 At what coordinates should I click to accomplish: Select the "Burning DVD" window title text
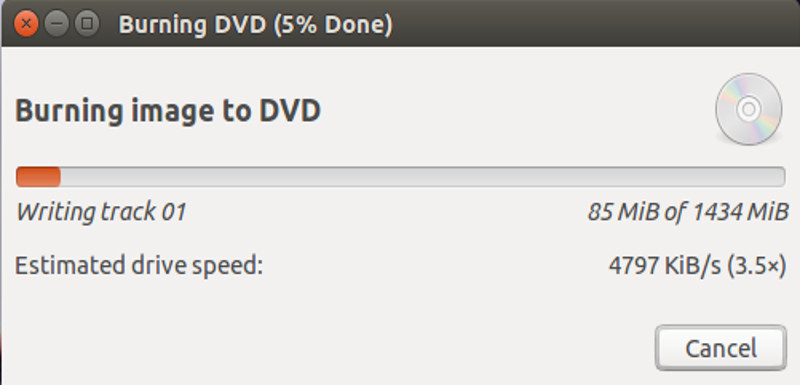coord(192,24)
